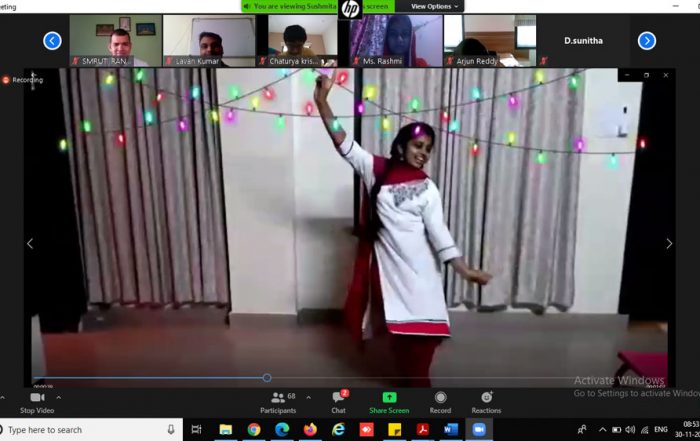Click the People icon in system tray
700x441 pixels.
point(582,429)
